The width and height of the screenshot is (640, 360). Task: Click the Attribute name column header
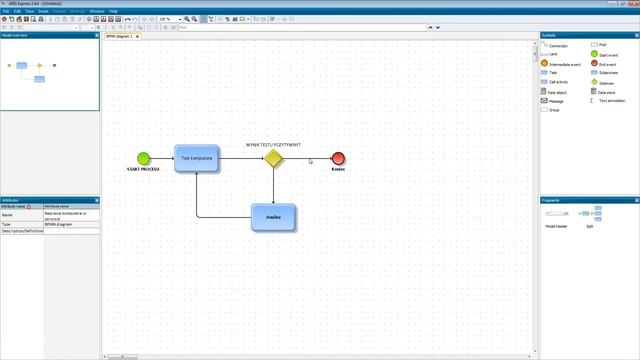(22, 207)
